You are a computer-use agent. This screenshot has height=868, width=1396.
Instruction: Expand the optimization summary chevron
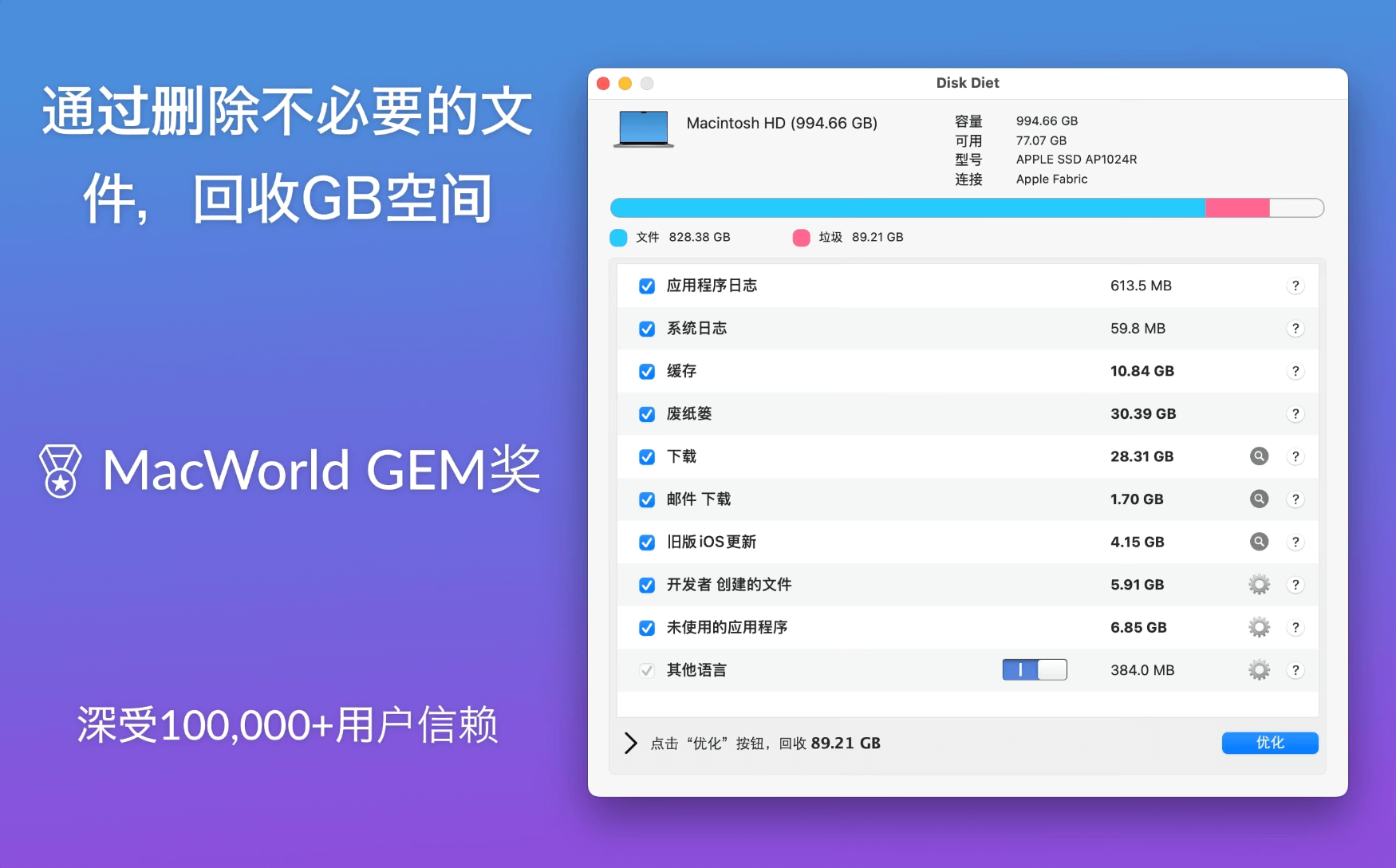coord(629,743)
